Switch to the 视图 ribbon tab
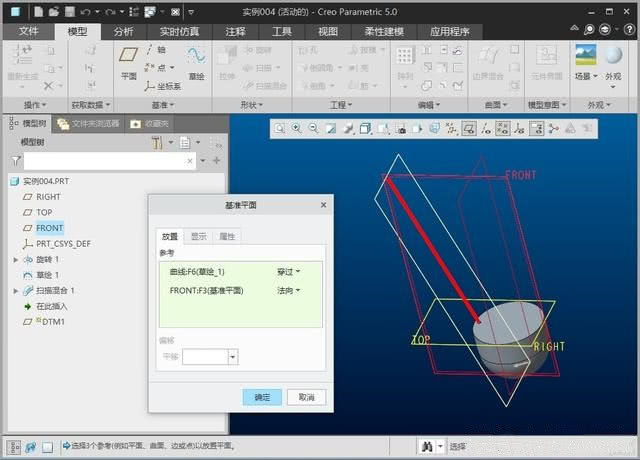Screen dimensions: 640x460 click(x=328, y=31)
